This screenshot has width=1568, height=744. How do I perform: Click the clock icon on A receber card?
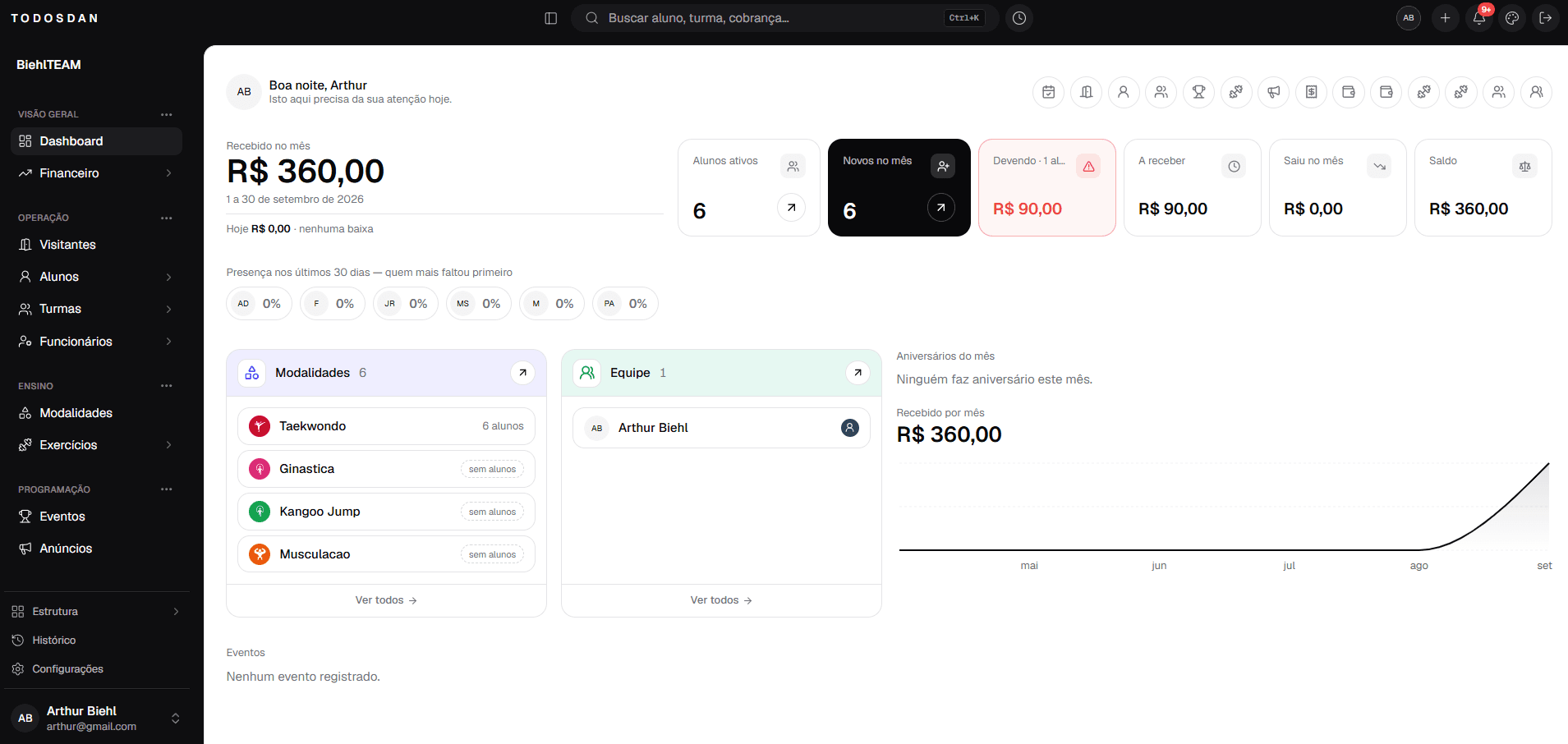tap(1234, 166)
